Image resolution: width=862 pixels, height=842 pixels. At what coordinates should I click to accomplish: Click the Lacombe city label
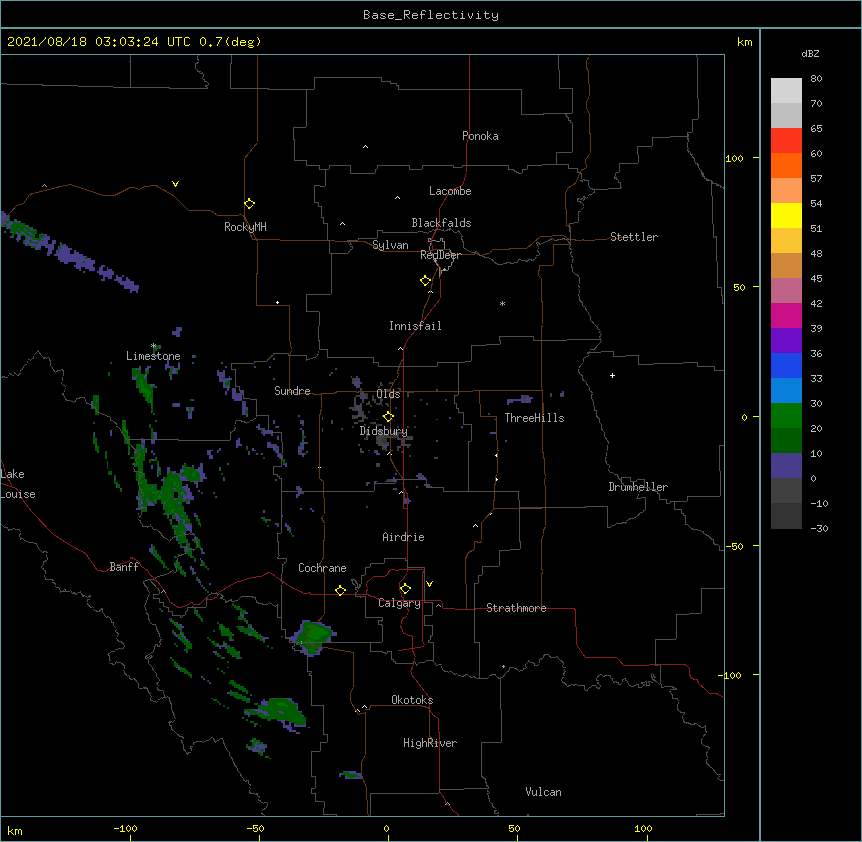(450, 191)
